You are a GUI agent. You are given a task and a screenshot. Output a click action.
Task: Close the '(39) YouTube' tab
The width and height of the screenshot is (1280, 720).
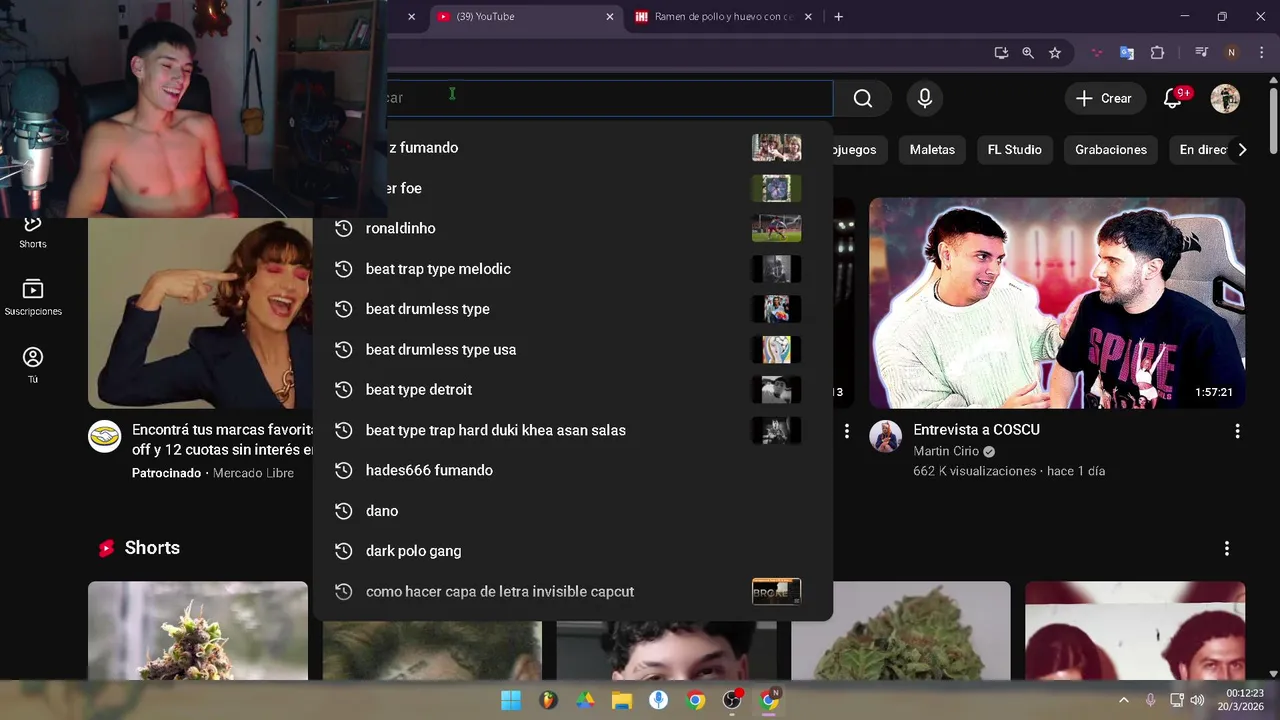click(610, 16)
